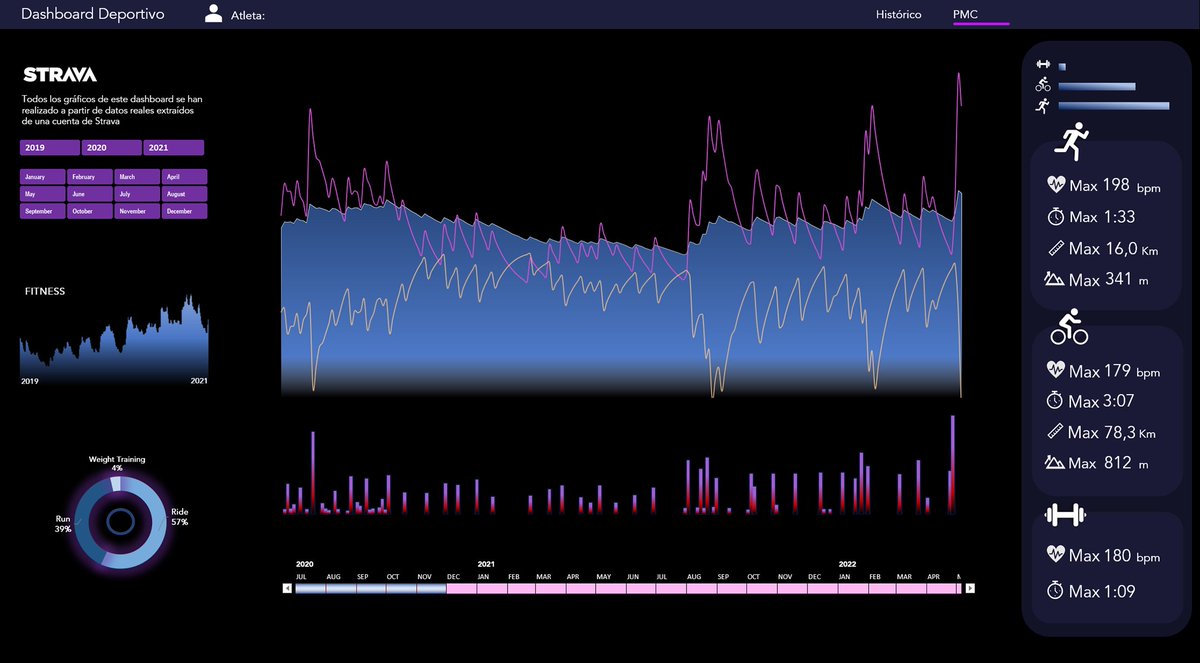
Task: Click the timeline left scroll arrow
Action: pyautogui.click(x=287, y=589)
